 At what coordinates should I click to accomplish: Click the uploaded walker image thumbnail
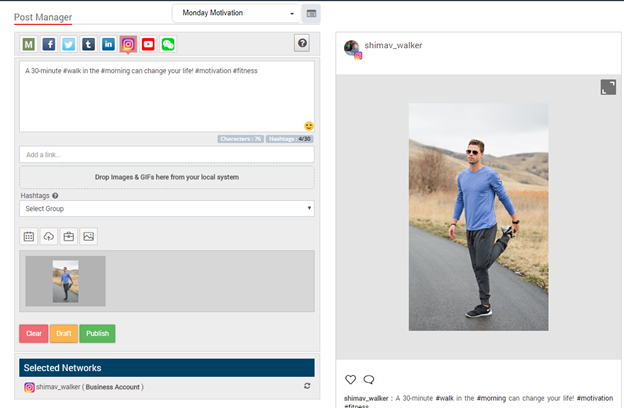(x=65, y=281)
